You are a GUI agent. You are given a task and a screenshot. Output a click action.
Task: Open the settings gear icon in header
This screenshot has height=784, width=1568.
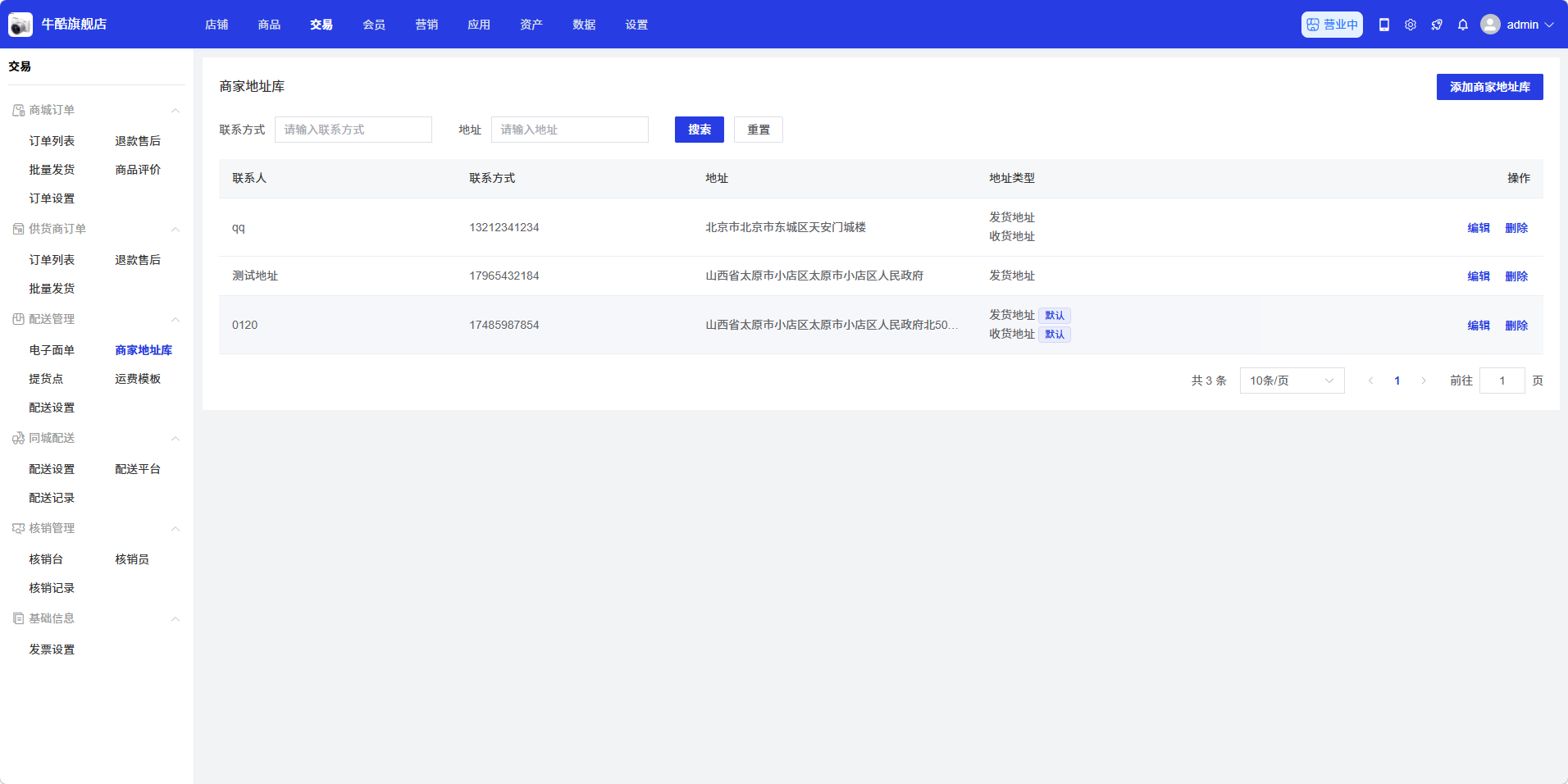pyautogui.click(x=1411, y=25)
